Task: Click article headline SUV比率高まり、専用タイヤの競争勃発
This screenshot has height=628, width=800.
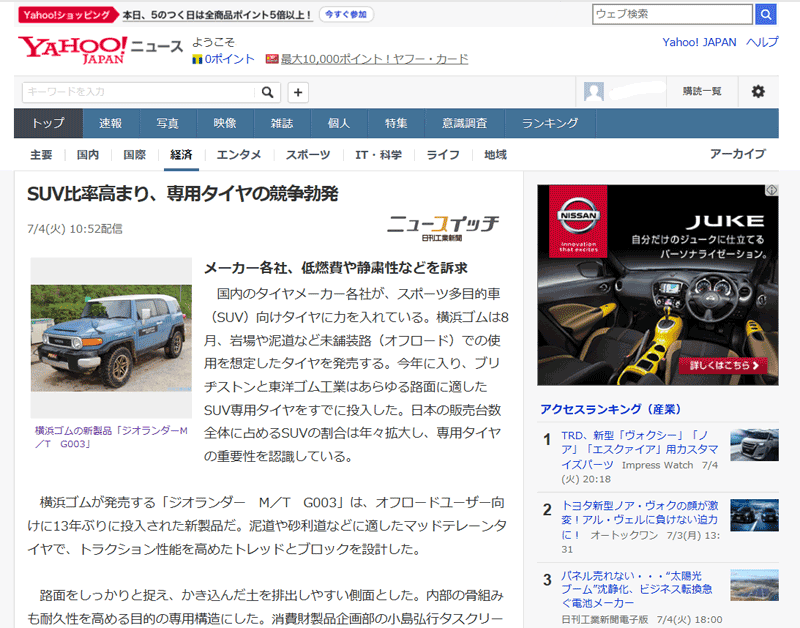Action: pyautogui.click(x=183, y=194)
